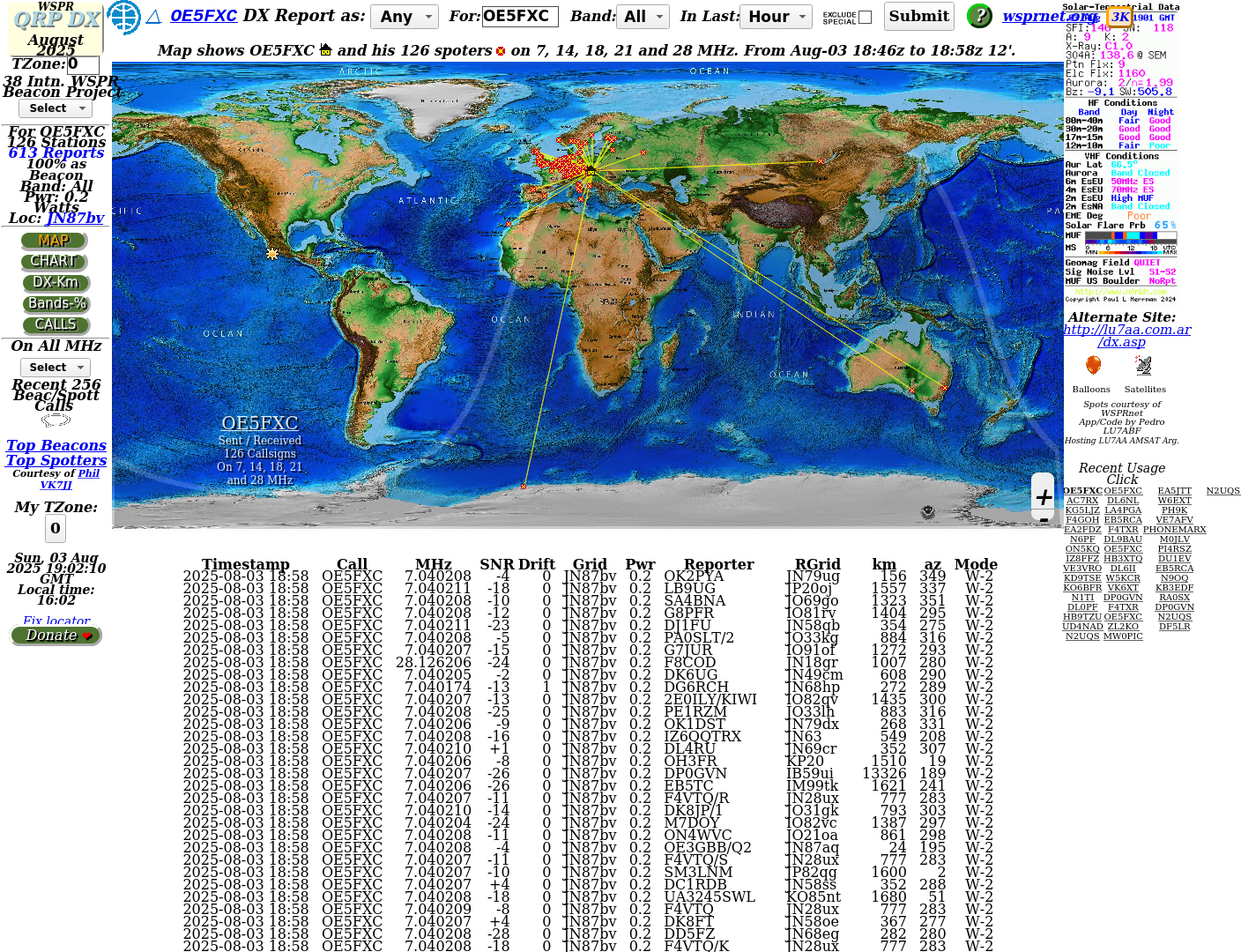Open the Band All dropdown
The width and height of the screenshot is (1241, 952).
643,17
